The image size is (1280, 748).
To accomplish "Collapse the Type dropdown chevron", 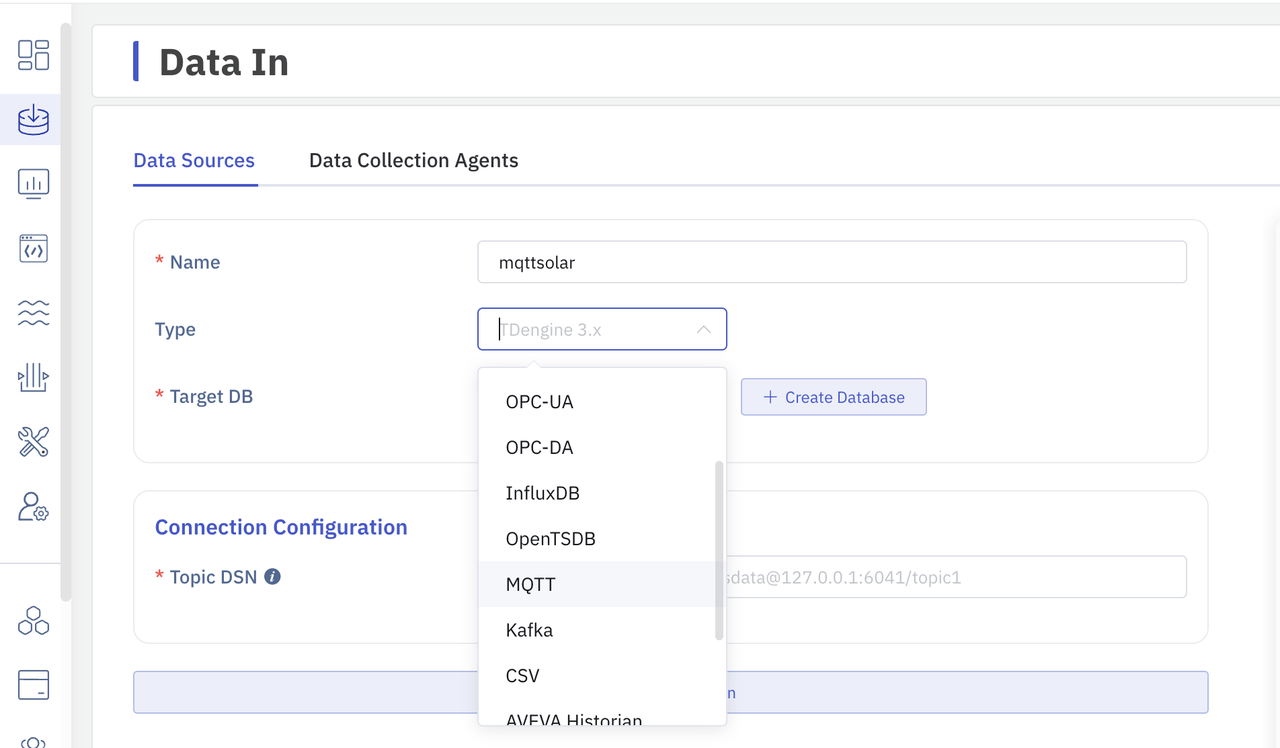I will [x=704, y=329].
